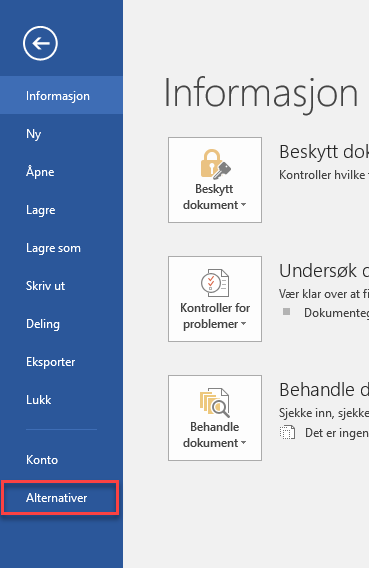Click the 'Kontroller hvilke' description text
369x568 pixels.
tap(324, 175)
